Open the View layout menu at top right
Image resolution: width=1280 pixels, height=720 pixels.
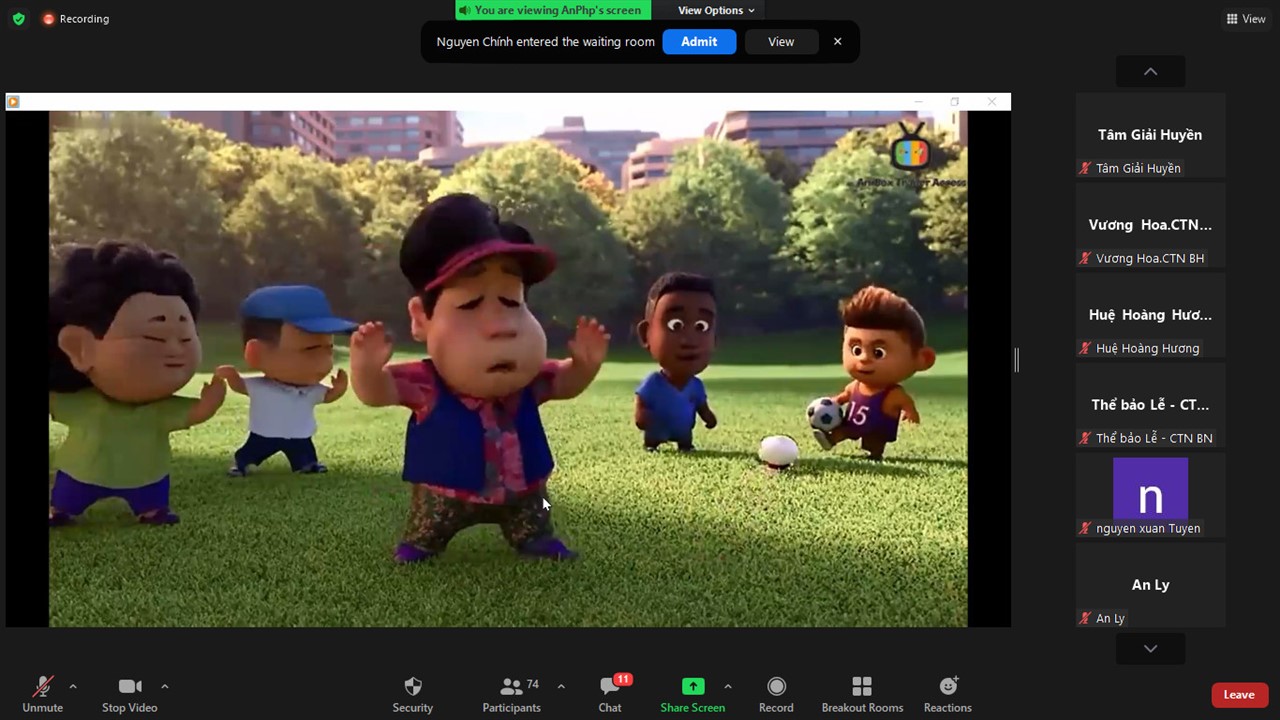tap(1246, 19)
